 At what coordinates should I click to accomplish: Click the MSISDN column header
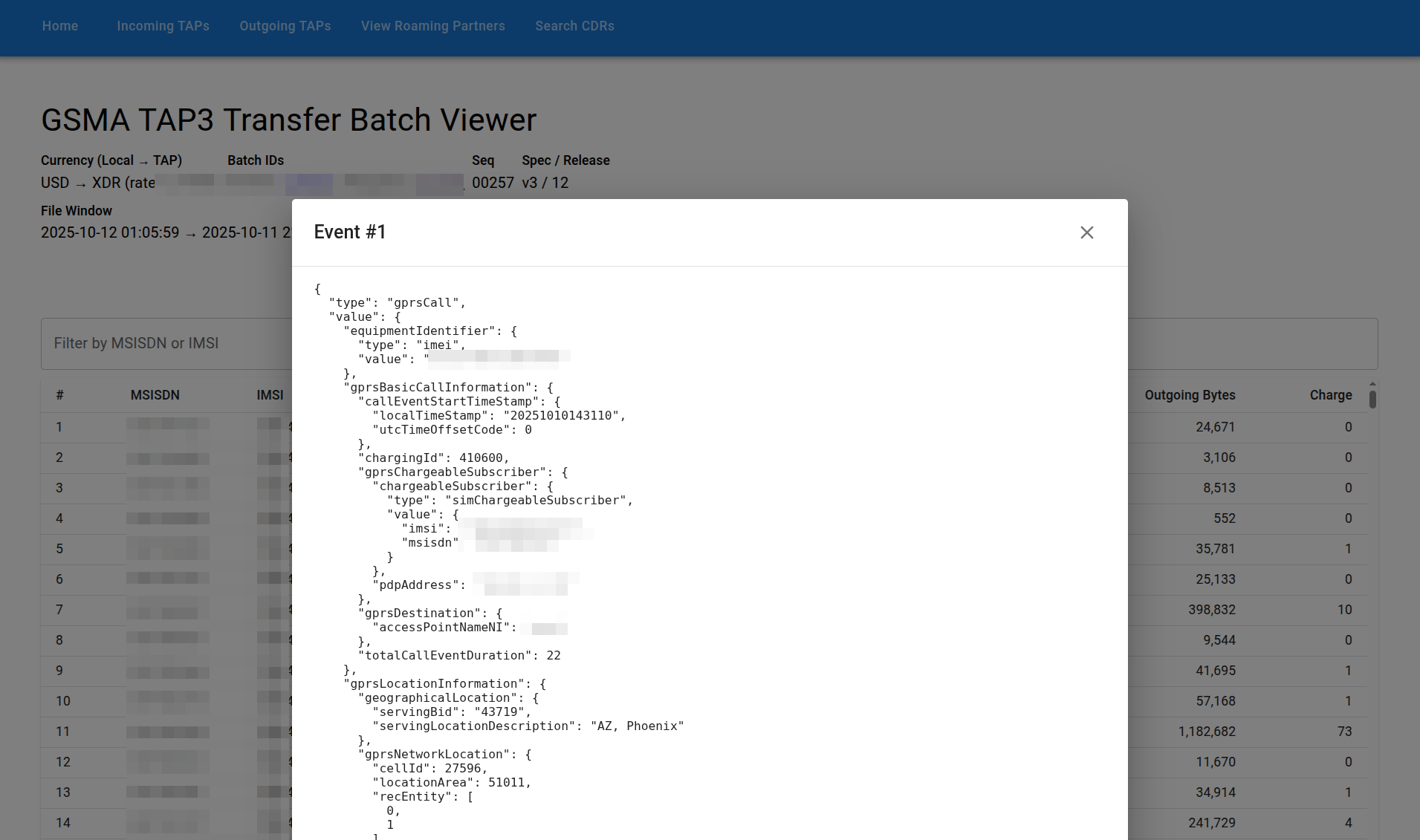pos(155,395)
